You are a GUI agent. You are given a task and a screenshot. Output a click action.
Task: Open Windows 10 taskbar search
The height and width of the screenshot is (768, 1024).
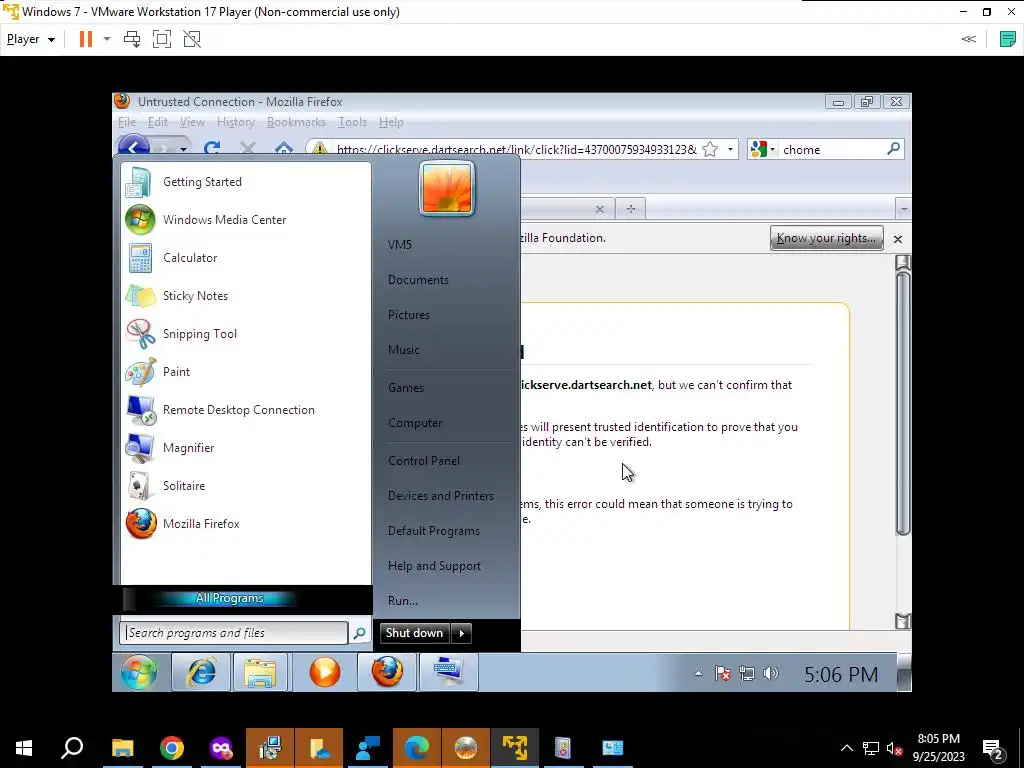coord(72,748)
